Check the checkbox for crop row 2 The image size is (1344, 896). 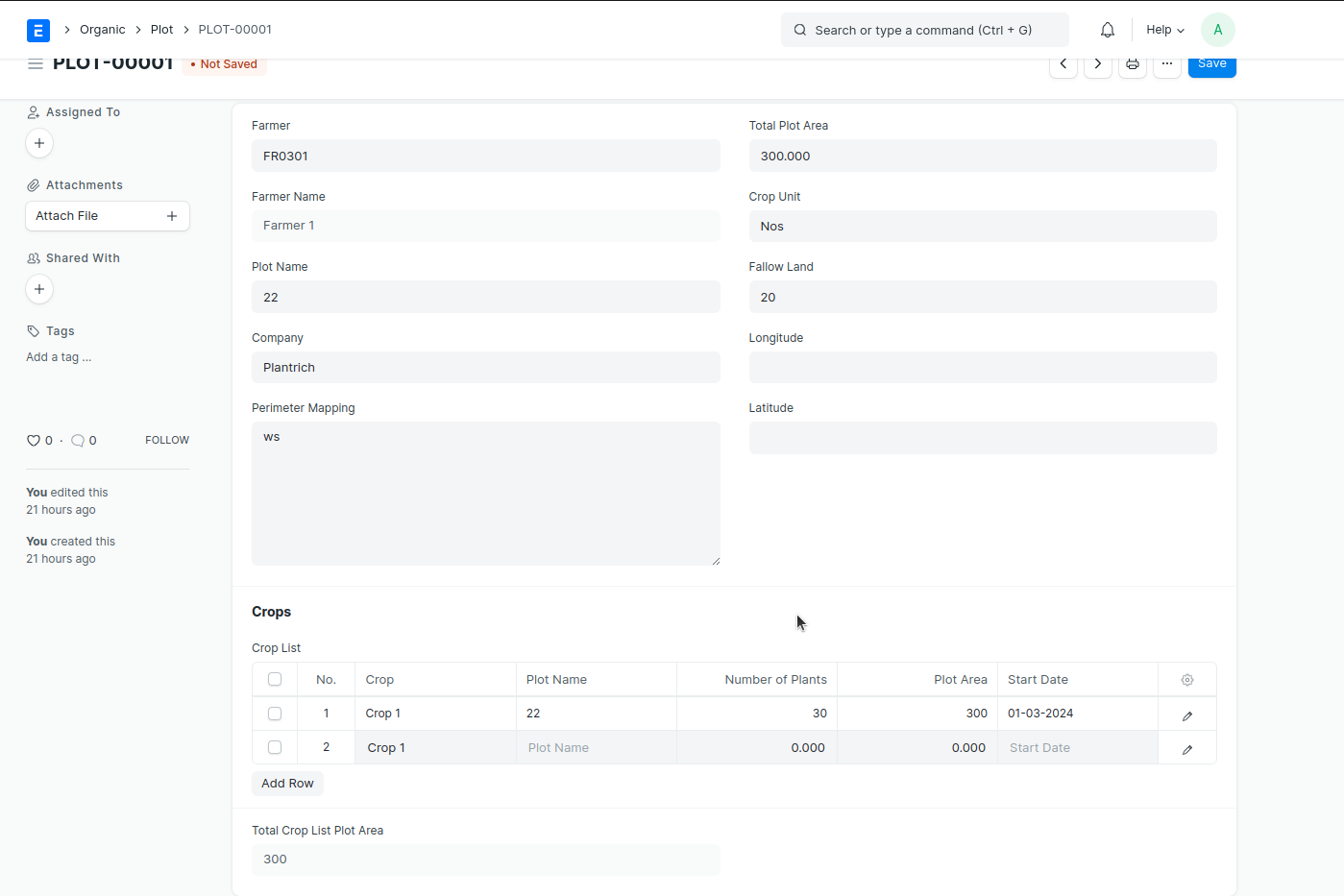pyautogui.click(x=275, y=747)
